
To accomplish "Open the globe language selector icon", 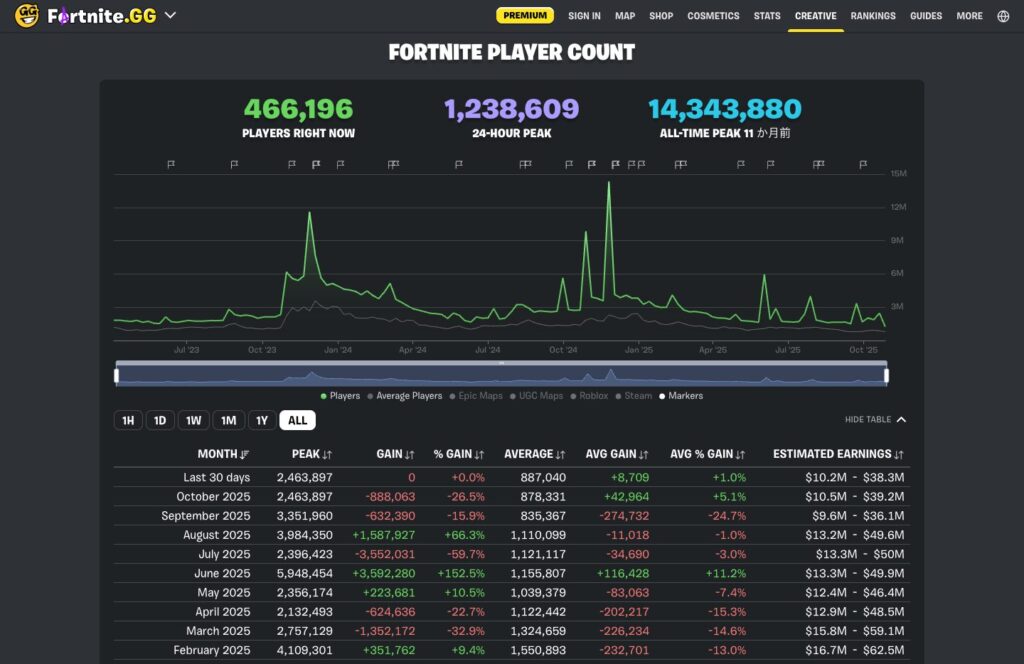I will 1003,16.
